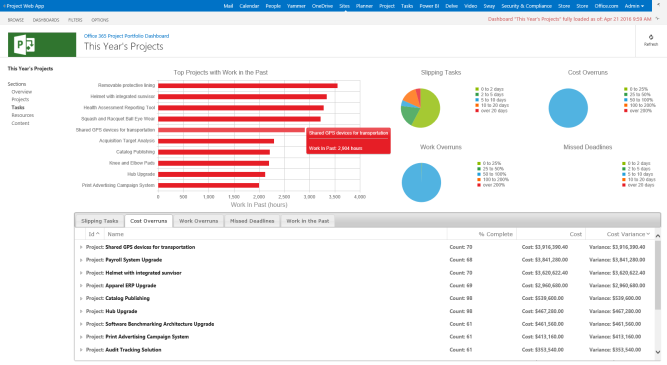Open the OPTIONS ribbon tab

(x=100, y=20)
